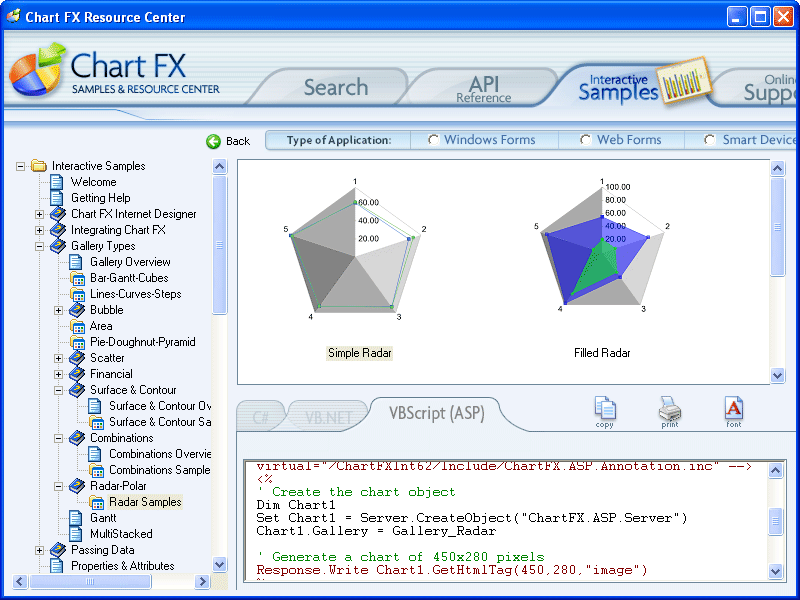Image resolution: width=800 pixels, height=600 pixels.
Task: Click the Interactive Samples folder icon
Action: 39,166
